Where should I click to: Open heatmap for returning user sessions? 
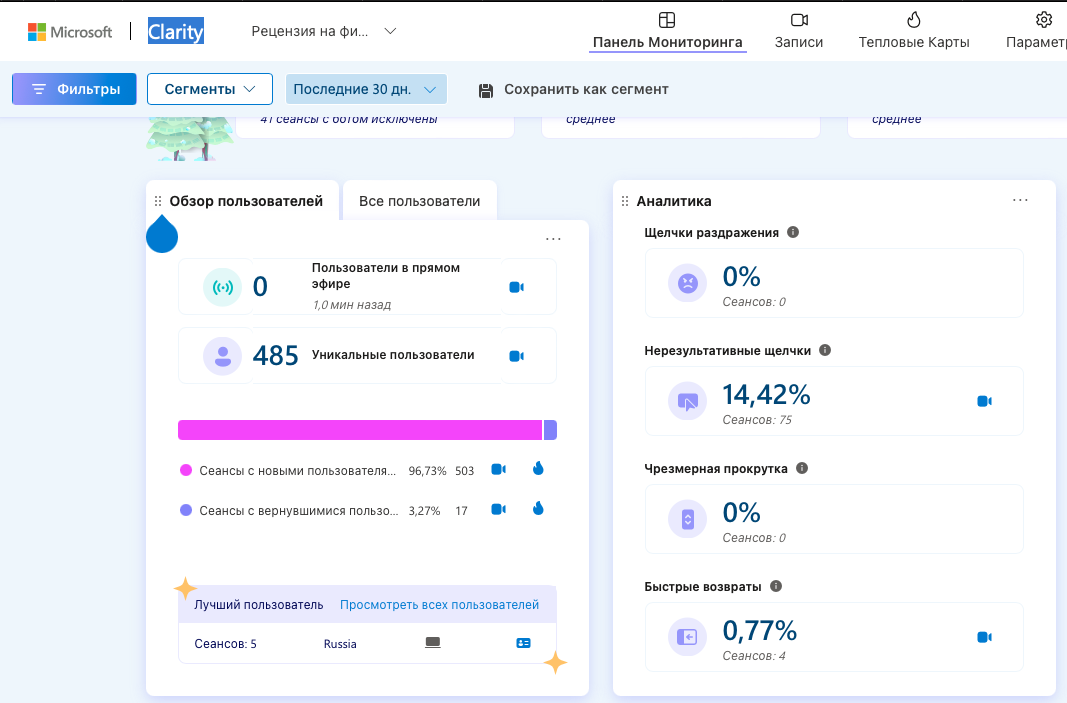click(x=538, y=510)
